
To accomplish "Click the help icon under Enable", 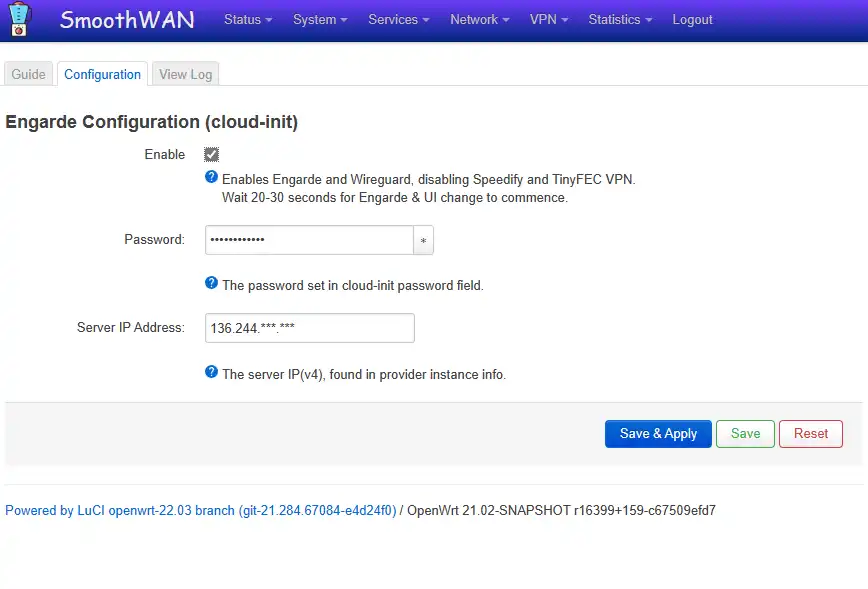I will coord(211,177).
